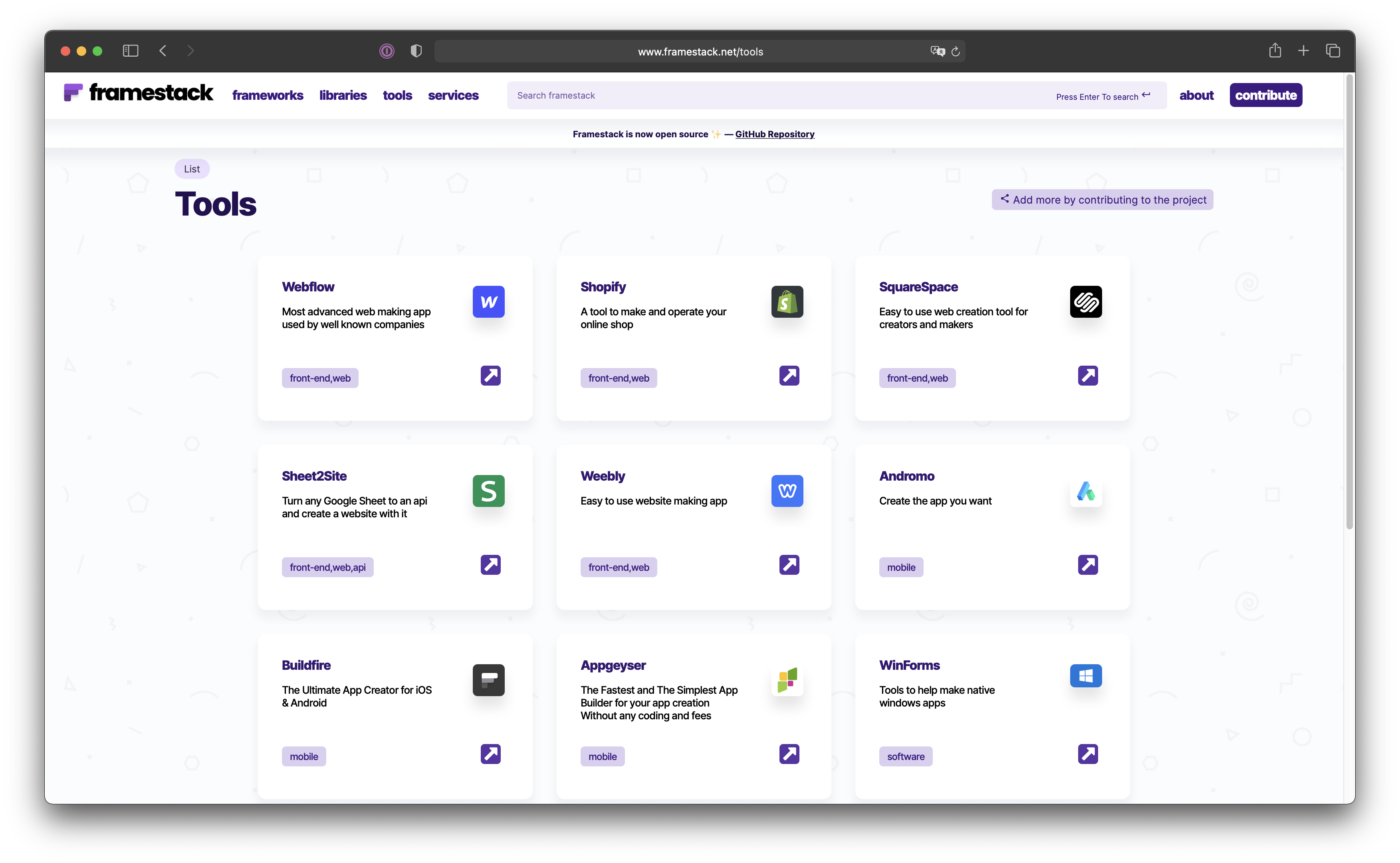Click the SquareSpace logo icon
Image resolution: width=1400 pixels, height=863 pixels.
coord(1085,301)
